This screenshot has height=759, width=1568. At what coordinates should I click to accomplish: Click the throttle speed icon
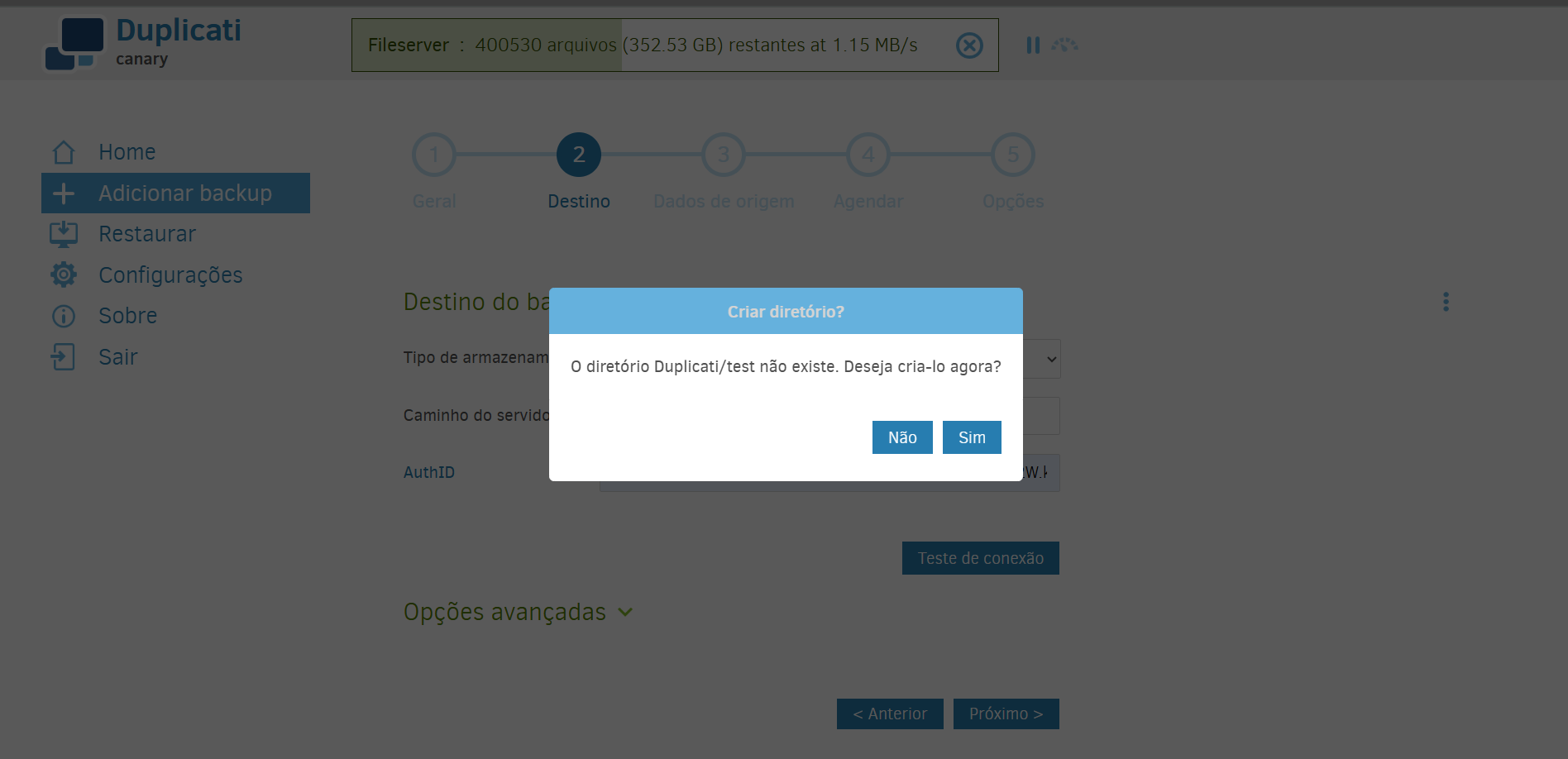(1064, 45)
